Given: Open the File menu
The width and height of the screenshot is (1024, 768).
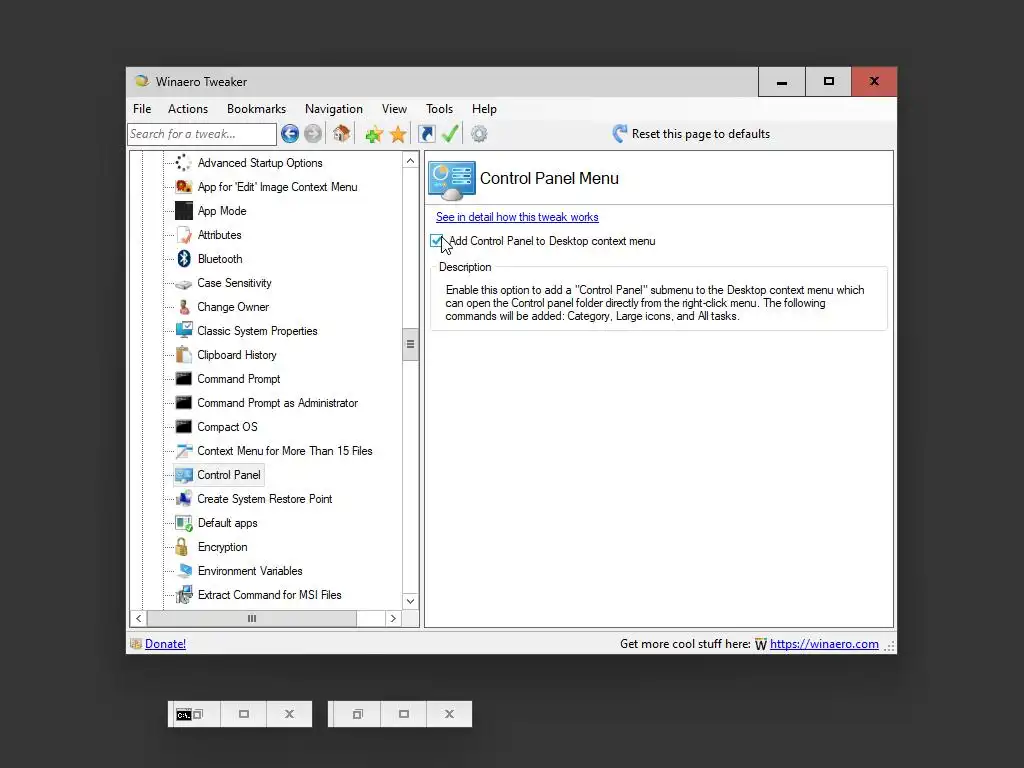Looking at the screenshot, I should (142, 109).
